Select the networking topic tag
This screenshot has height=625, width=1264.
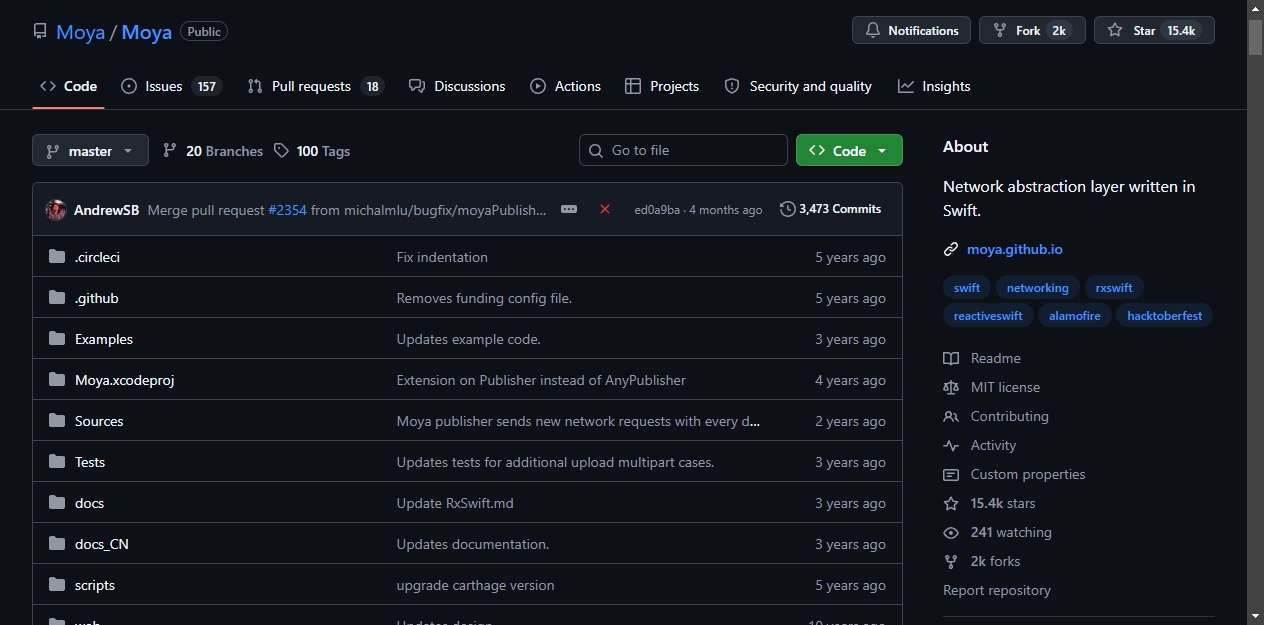pos(1037,288)
